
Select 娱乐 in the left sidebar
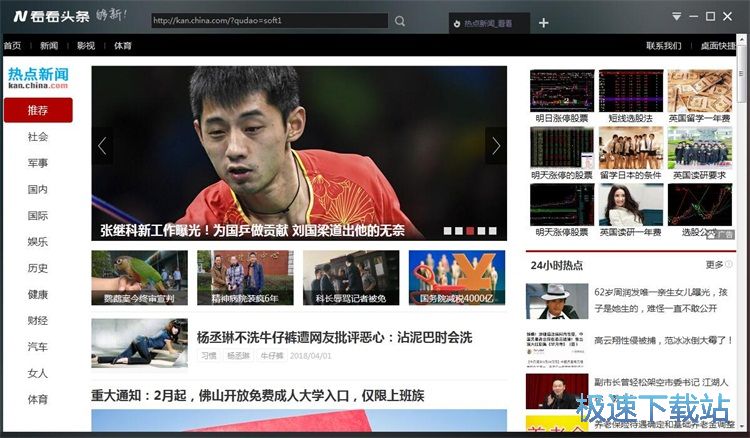pyautogui.click(x=38, y=242)
